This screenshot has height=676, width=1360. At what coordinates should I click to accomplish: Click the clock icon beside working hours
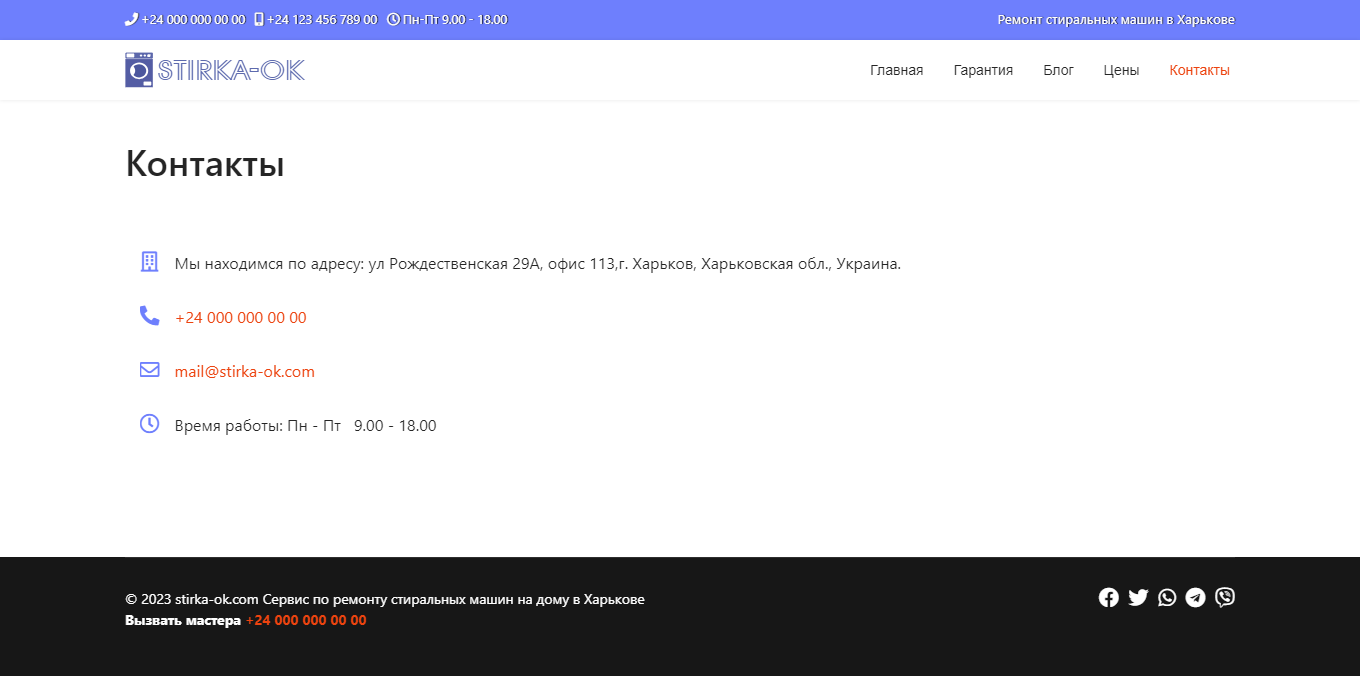[149, 424]
